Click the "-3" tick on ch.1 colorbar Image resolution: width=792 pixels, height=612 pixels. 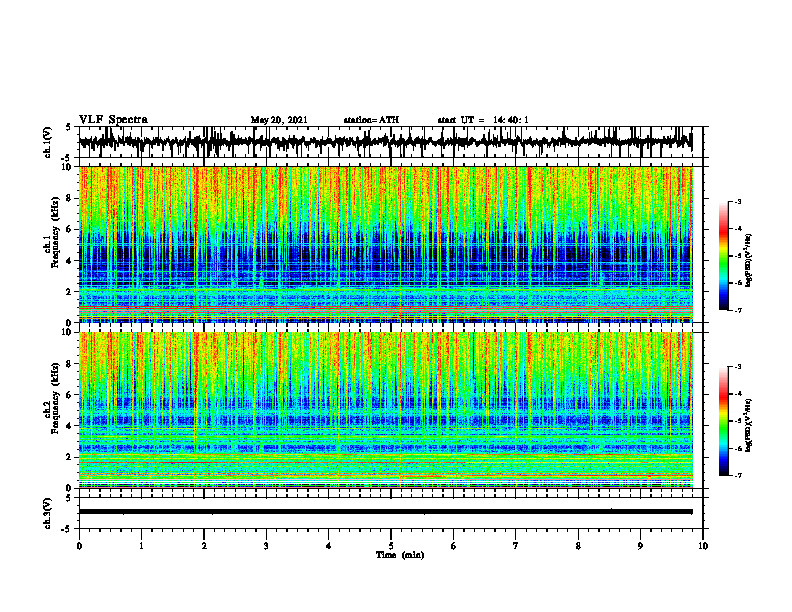click(738, 201)
